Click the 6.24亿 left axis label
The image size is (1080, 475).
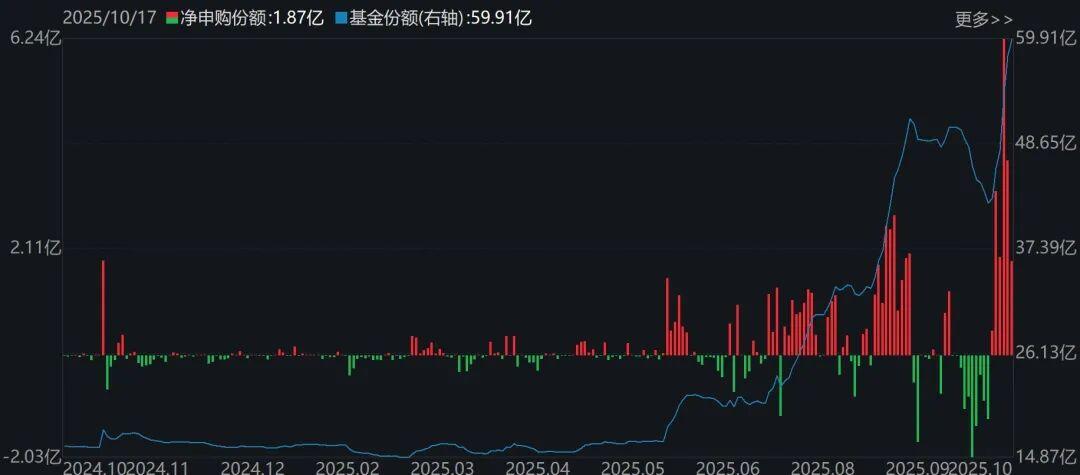click(x=31, y=38)
